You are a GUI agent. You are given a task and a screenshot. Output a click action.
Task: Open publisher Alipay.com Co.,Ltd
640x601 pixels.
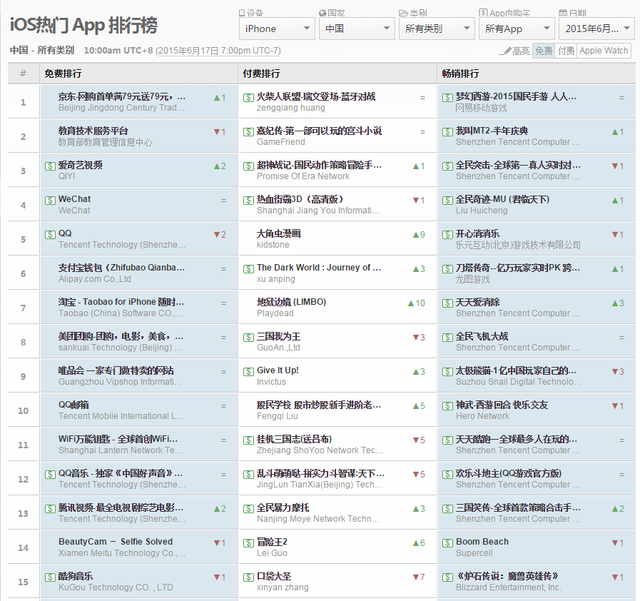pos(95,279)
